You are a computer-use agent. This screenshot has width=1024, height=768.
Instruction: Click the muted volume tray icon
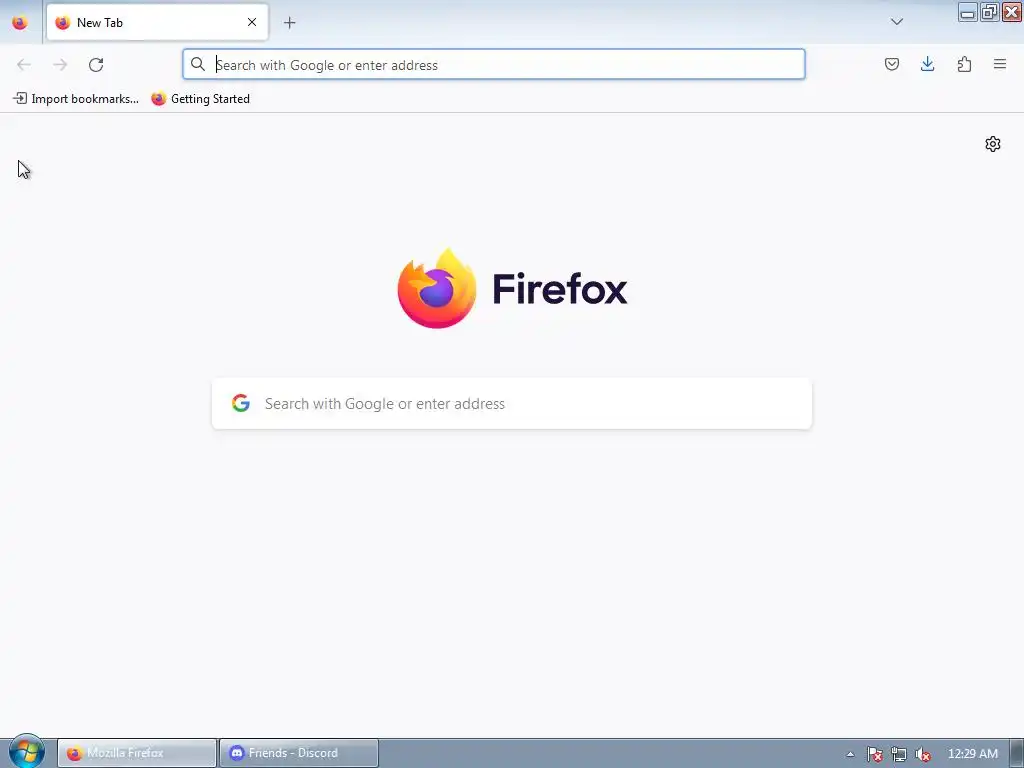tap(923, 754)
